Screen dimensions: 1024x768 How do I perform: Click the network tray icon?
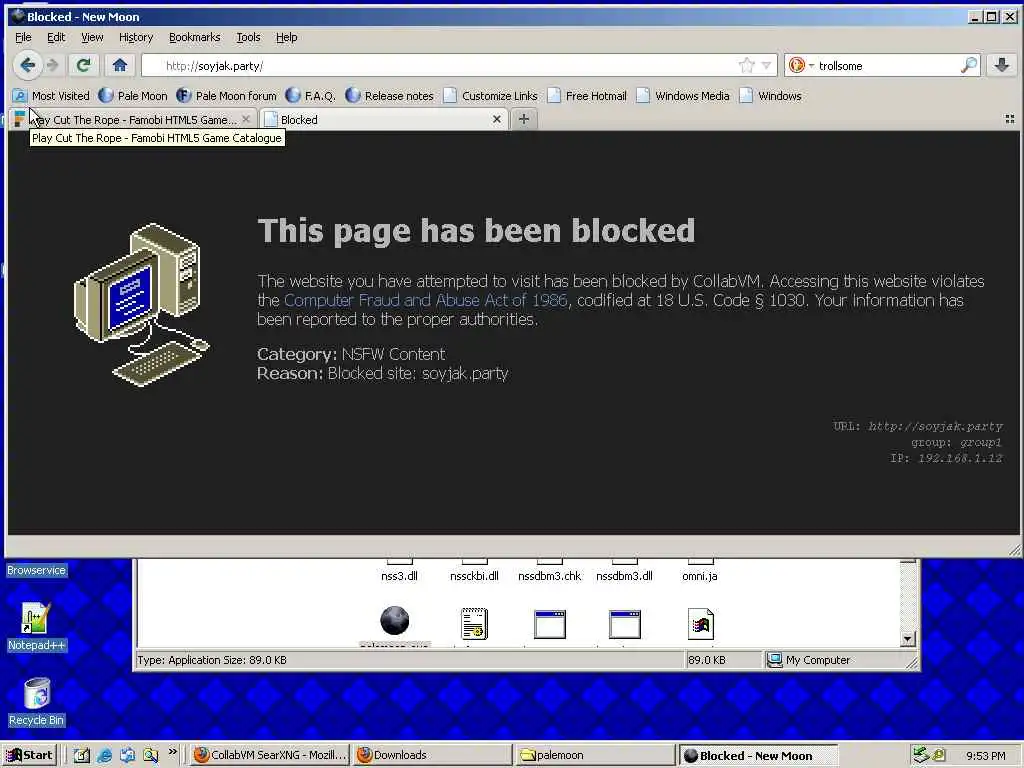pyautogui.click(x=921, y=755)
